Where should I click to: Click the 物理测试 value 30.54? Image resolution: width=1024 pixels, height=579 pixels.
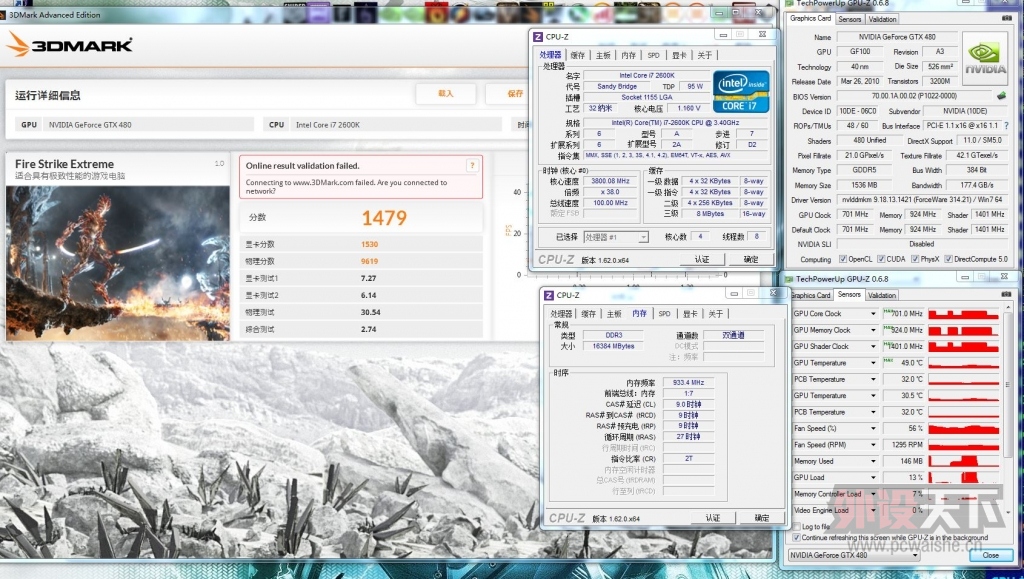[x=370, y=312]
